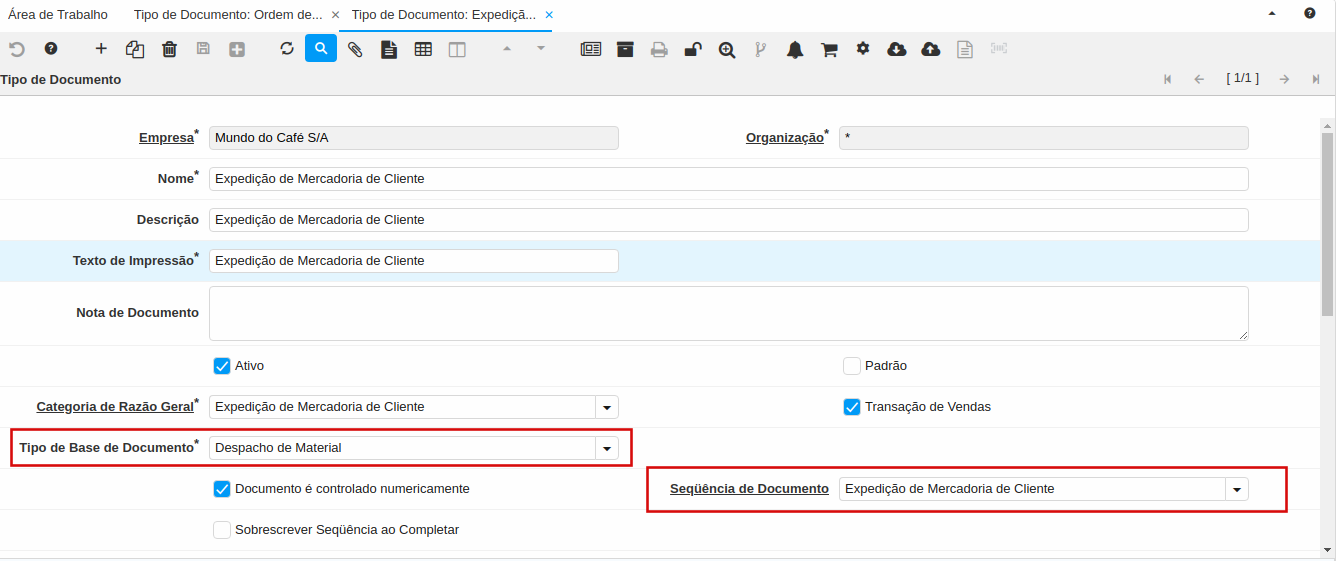Viewport: 1336px width, 561px height.
Task: Click the Seqüência de Documento label link
Action: 749,489
